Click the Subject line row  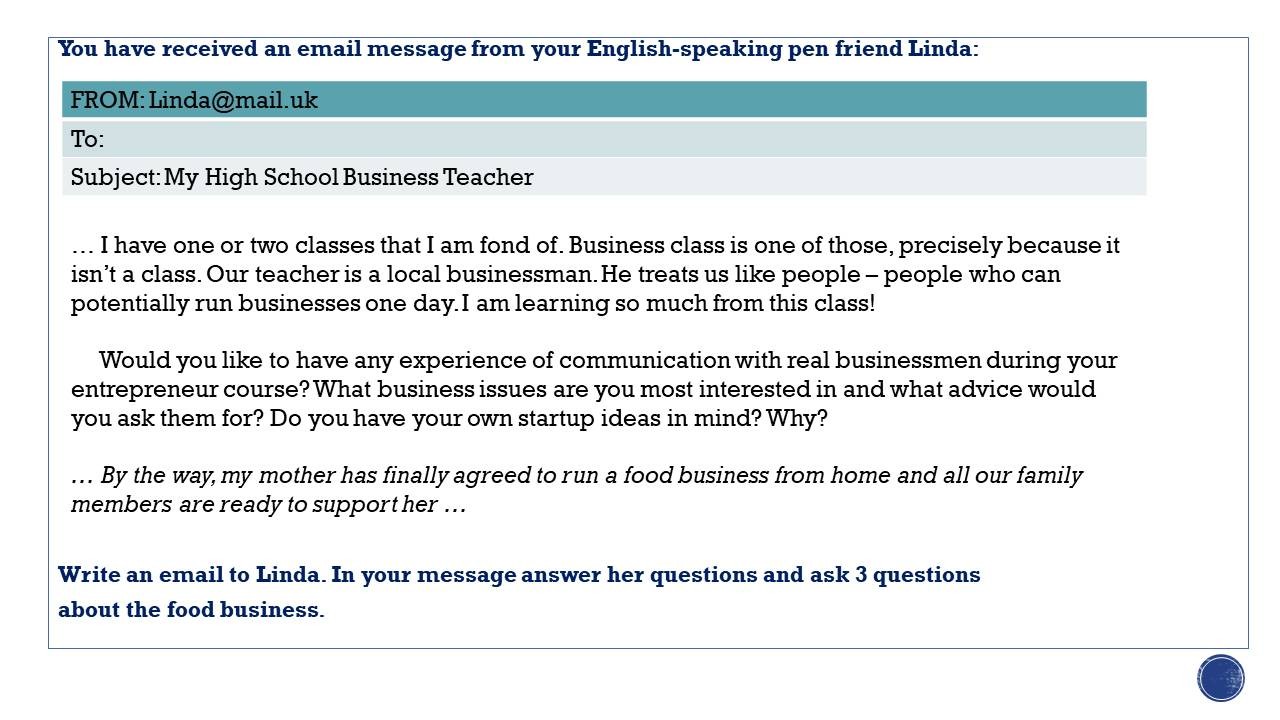click(x=604, y=177)
